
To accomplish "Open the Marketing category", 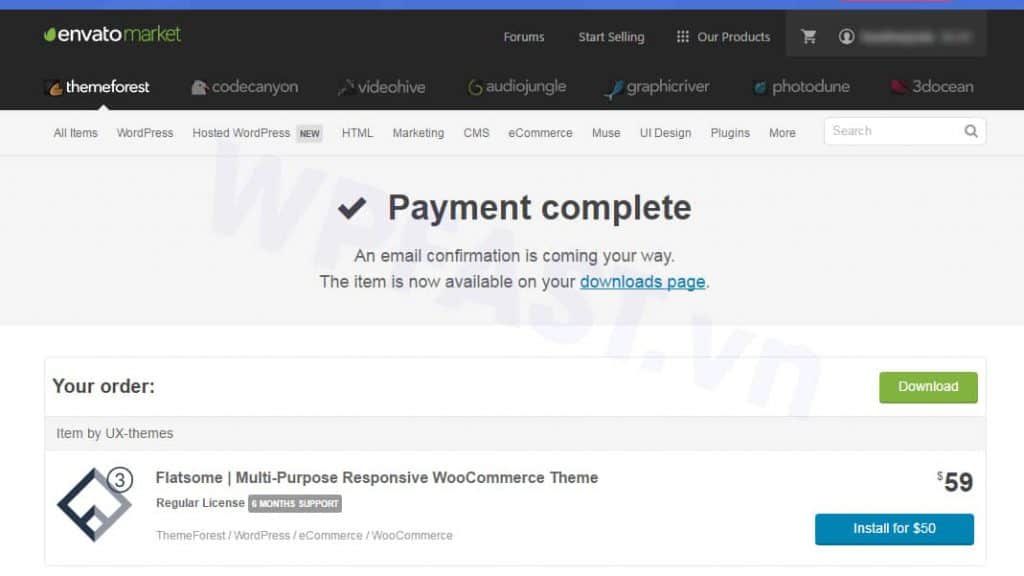I will (x=418, y=133).
